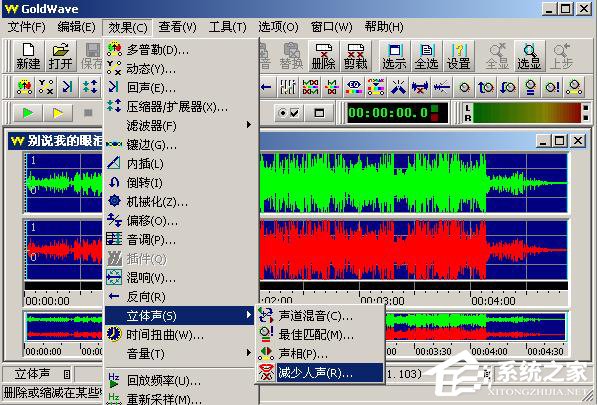Click the Stop playback square button
This screenshot has height=405, width=597.
(x=88, y=113)
